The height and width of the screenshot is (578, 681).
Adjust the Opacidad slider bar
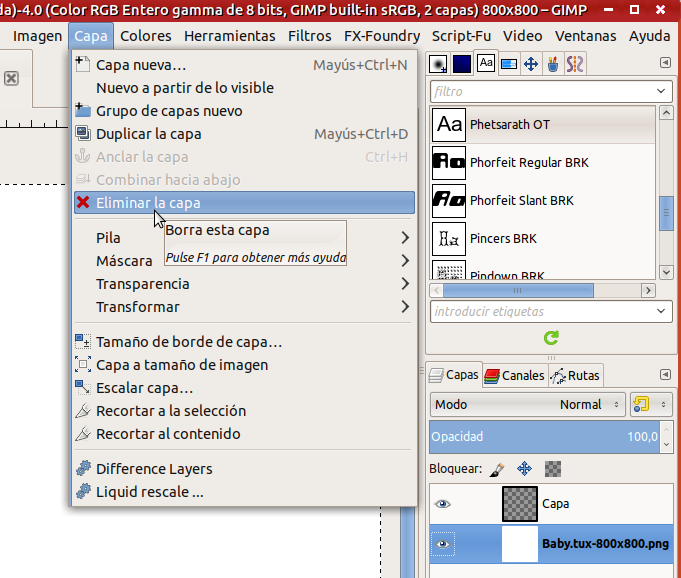[x=545, y=436]
